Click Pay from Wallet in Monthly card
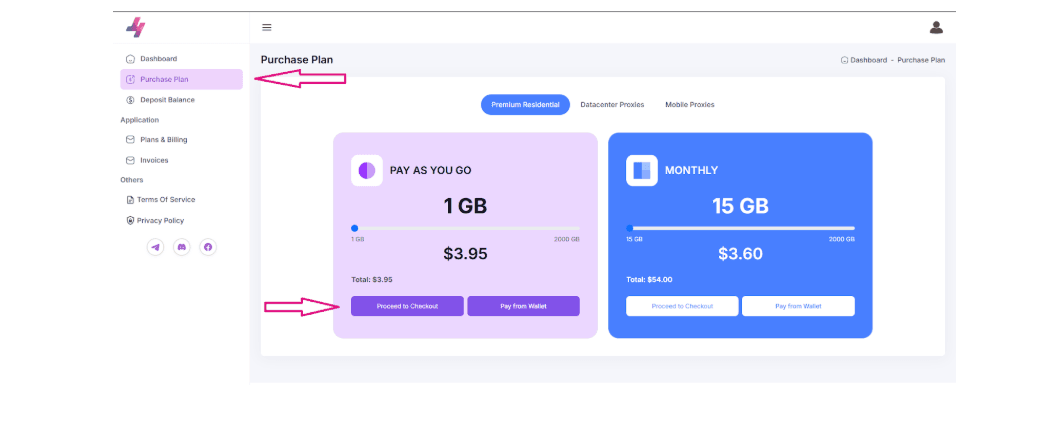This screenshot has width=1052, height=421. pos(798,306)
